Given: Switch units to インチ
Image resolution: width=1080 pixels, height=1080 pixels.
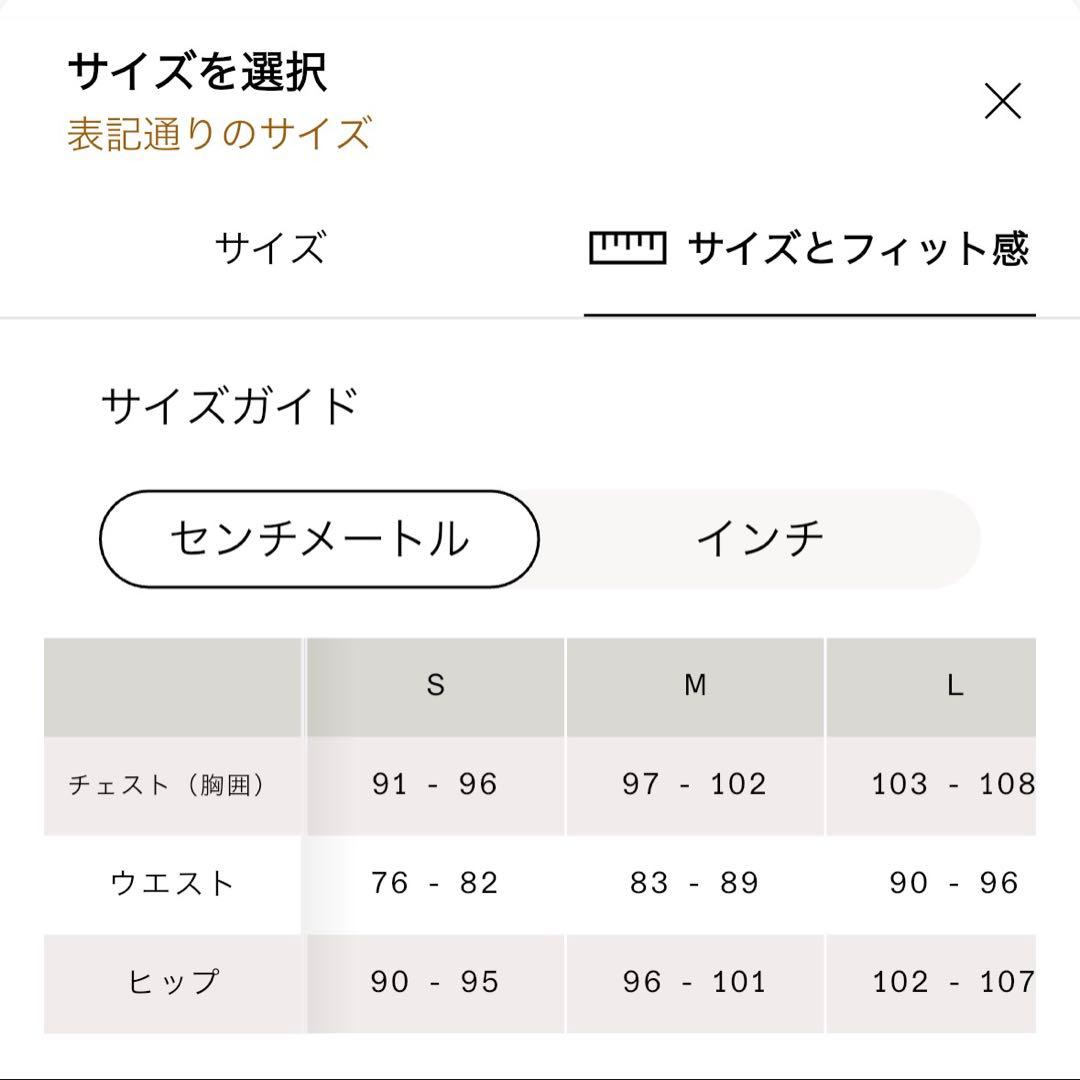Looking at the screenshot, I should pyautogui.click(x=760, y=539).
